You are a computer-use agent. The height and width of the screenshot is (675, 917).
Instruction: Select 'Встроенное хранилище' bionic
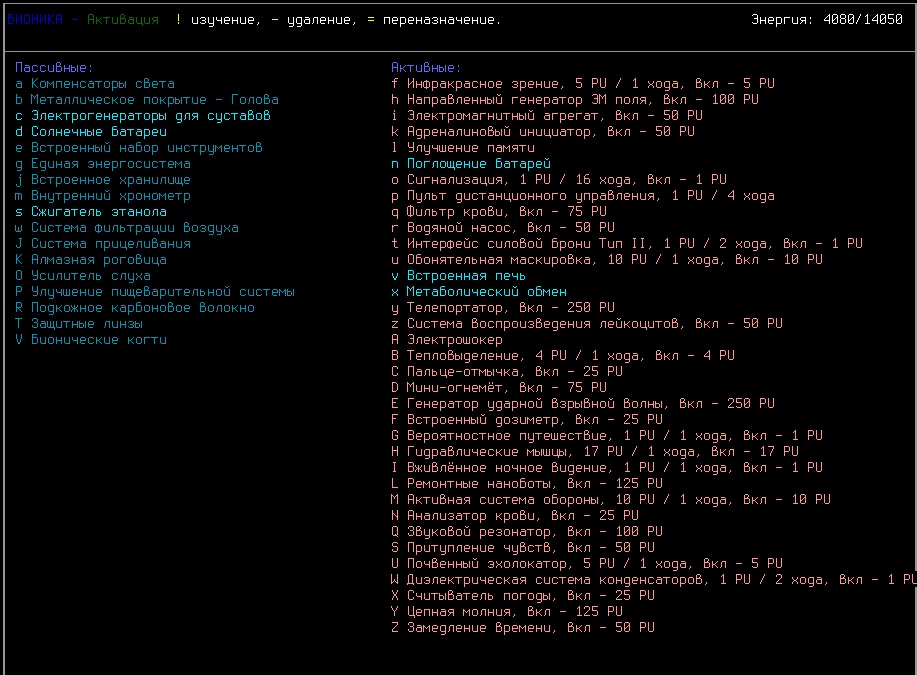tap(103, 180)
